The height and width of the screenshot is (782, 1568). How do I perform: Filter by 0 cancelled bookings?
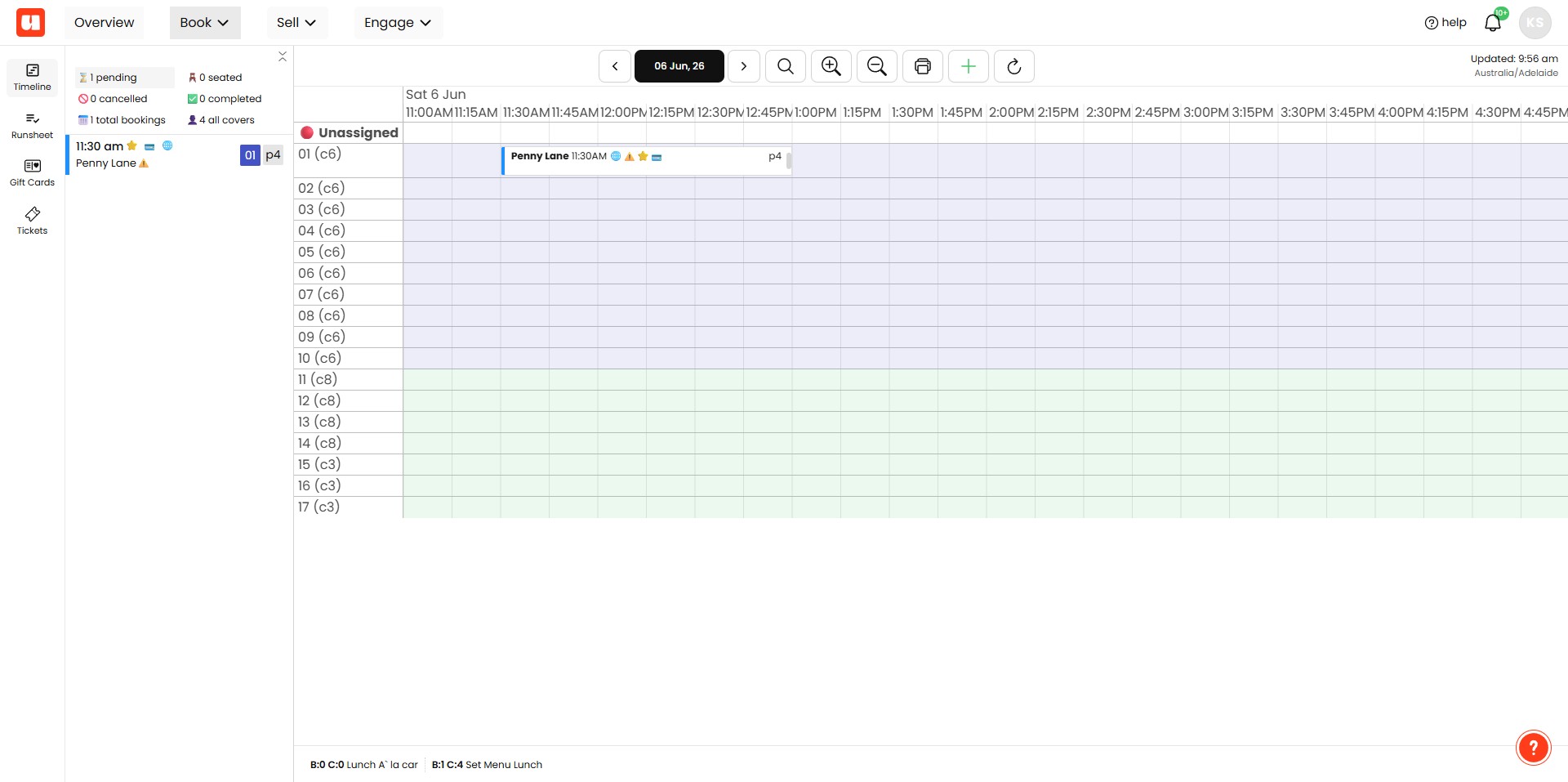(x=113, y=99)
